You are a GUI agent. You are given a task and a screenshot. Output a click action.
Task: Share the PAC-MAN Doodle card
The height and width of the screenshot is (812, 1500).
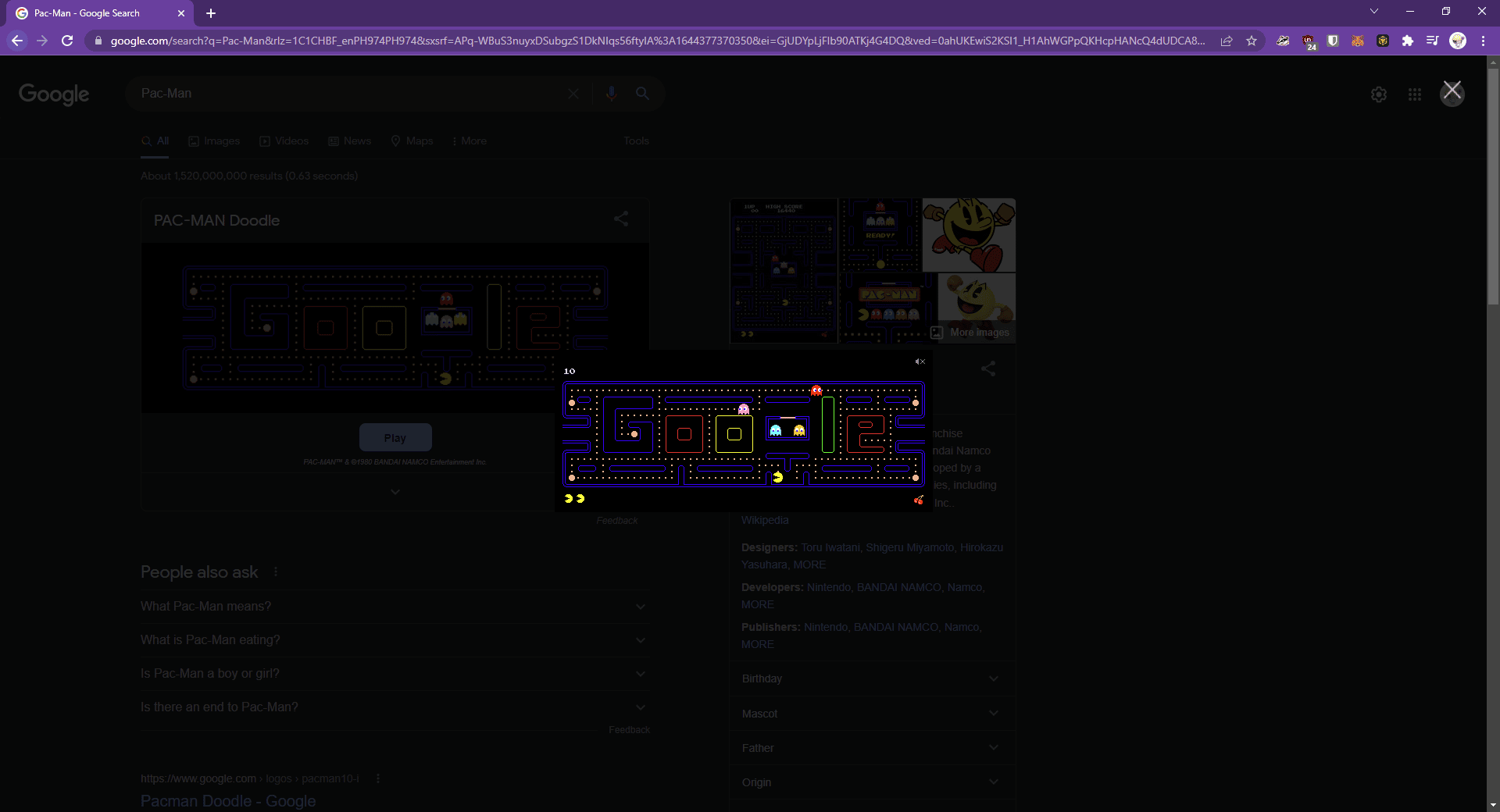click(x=621, y=219)
